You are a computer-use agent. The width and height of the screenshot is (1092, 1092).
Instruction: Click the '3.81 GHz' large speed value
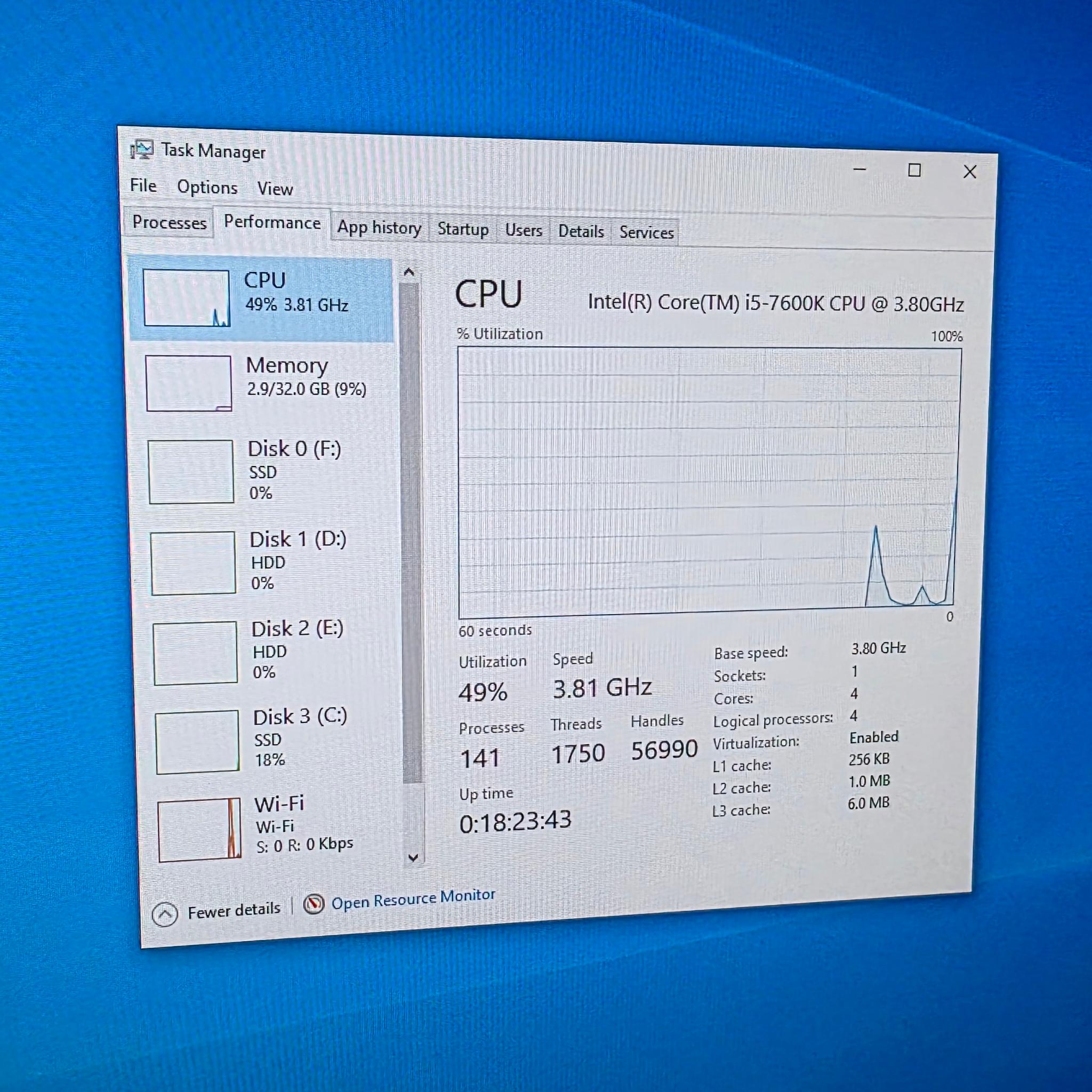[603, 688]
